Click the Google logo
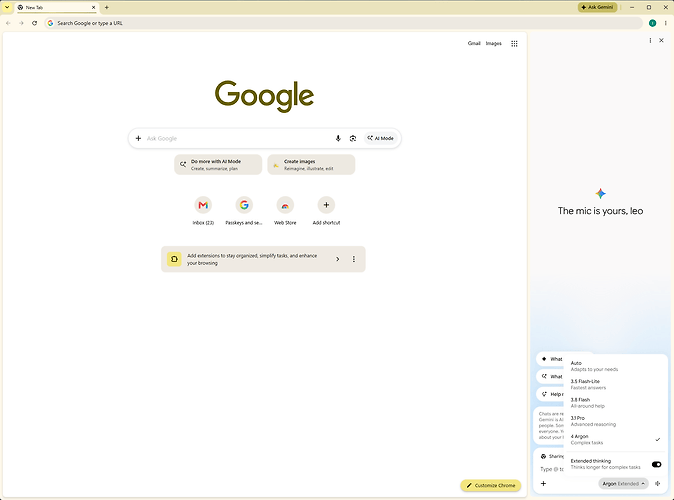Viewport: 674px width, 500px height. 264,96
